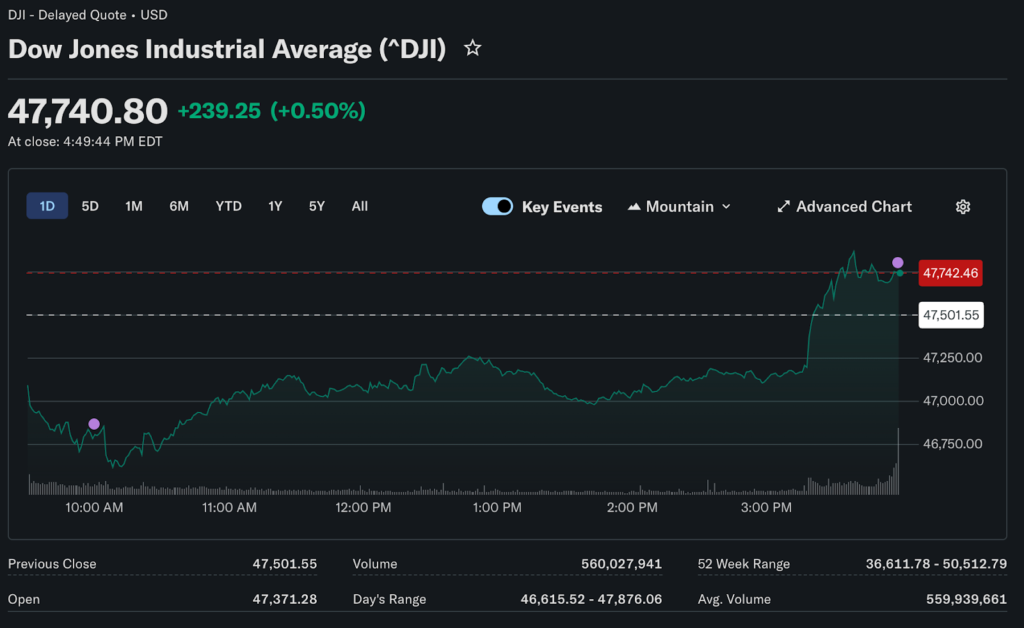The width and height of the screenshot is (1024, 628).
Task: Expand the Mountain chart type dropdown chevron
Action: [x=726, y=207]
